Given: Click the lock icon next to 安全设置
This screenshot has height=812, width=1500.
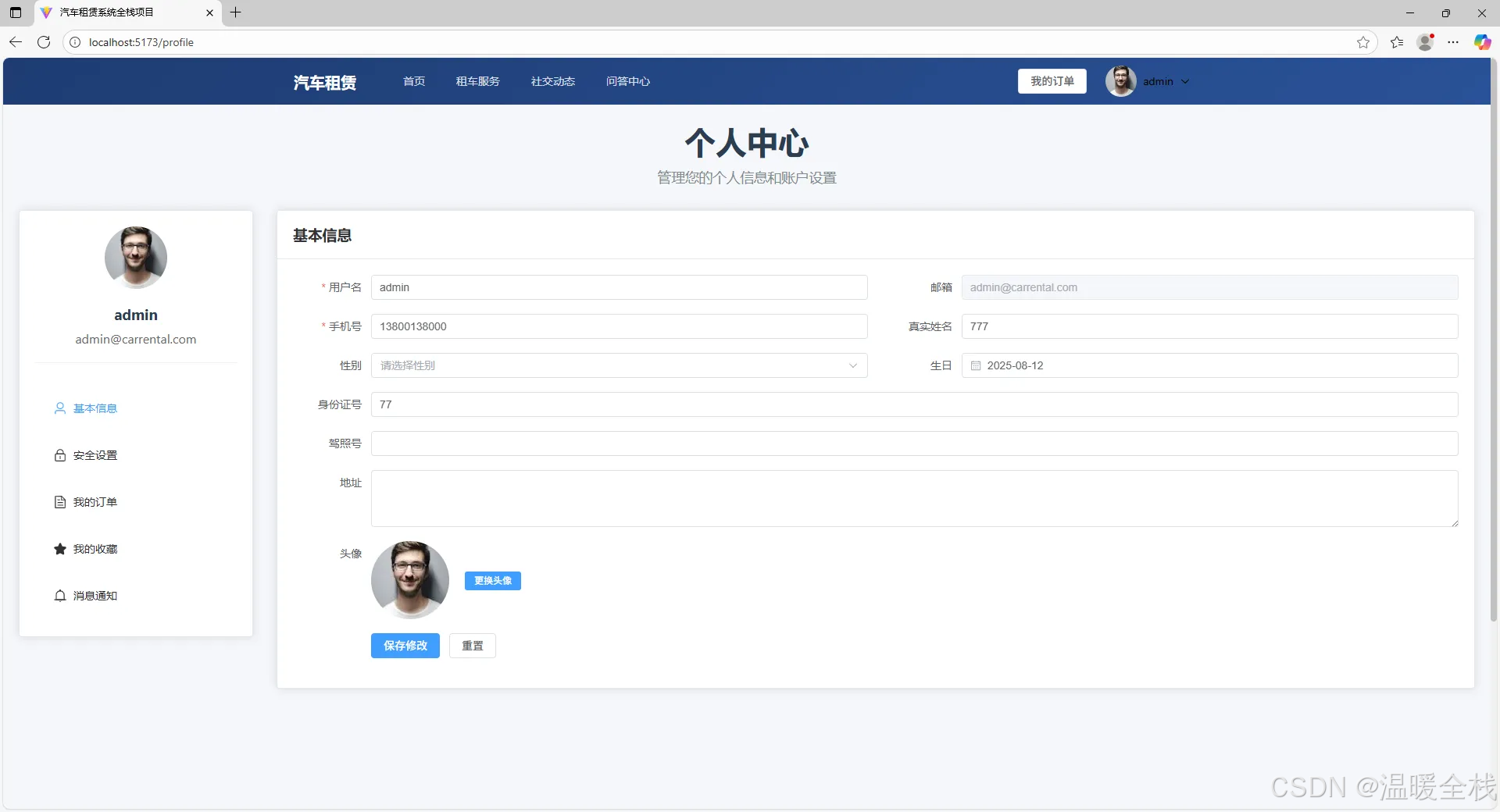Looking at the screenshot, I should coord(61,455).
